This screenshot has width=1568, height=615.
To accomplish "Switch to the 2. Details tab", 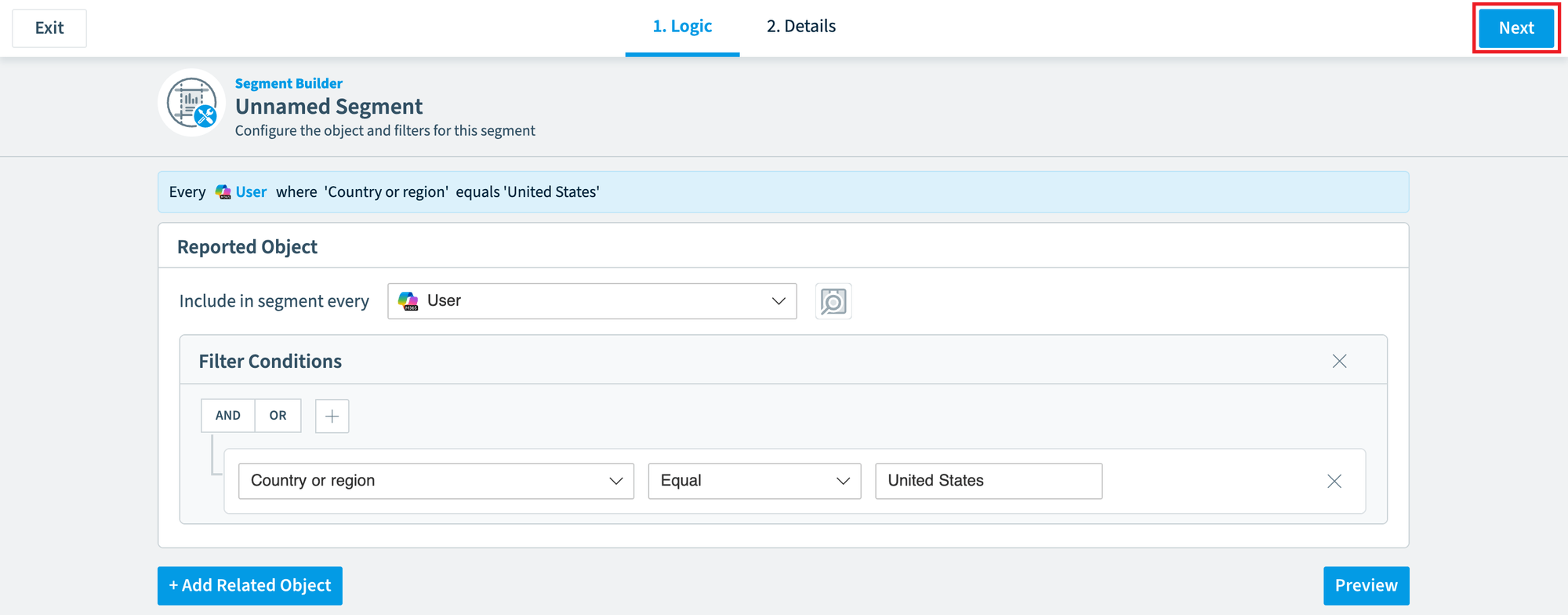I will [801, 27].
